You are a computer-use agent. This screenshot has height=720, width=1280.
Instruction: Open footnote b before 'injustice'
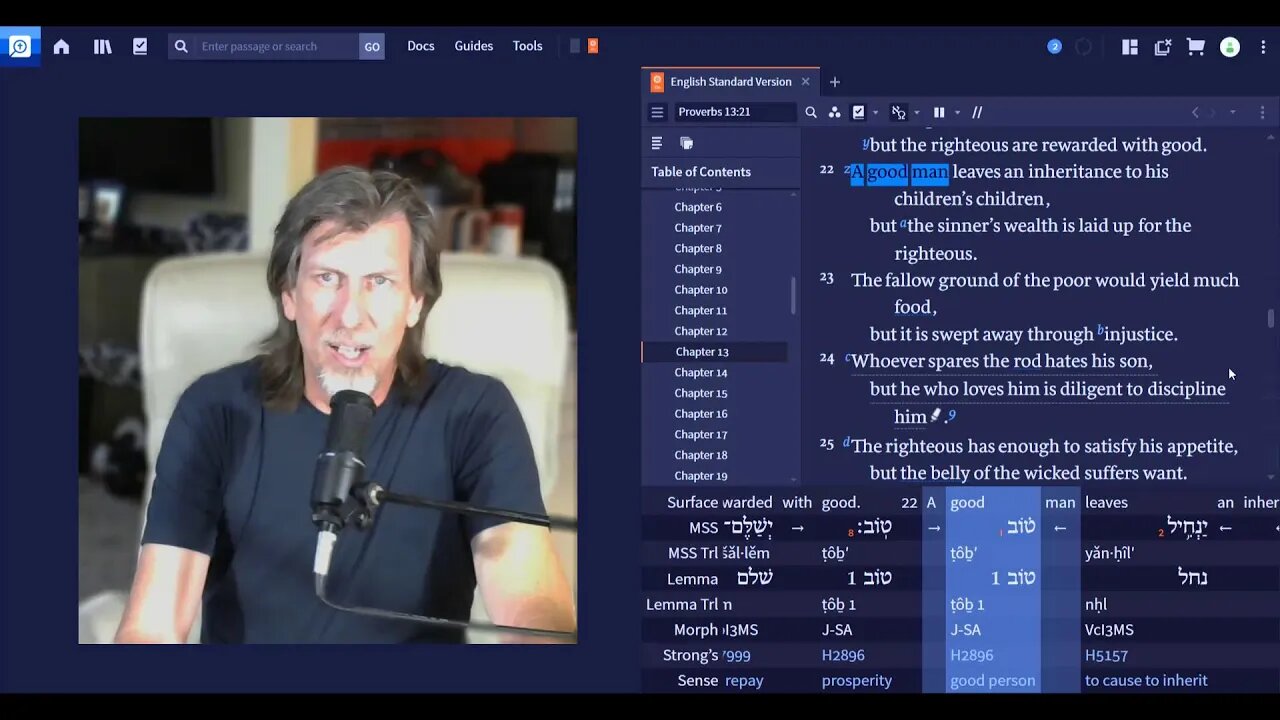click(x=1101, y=329)
